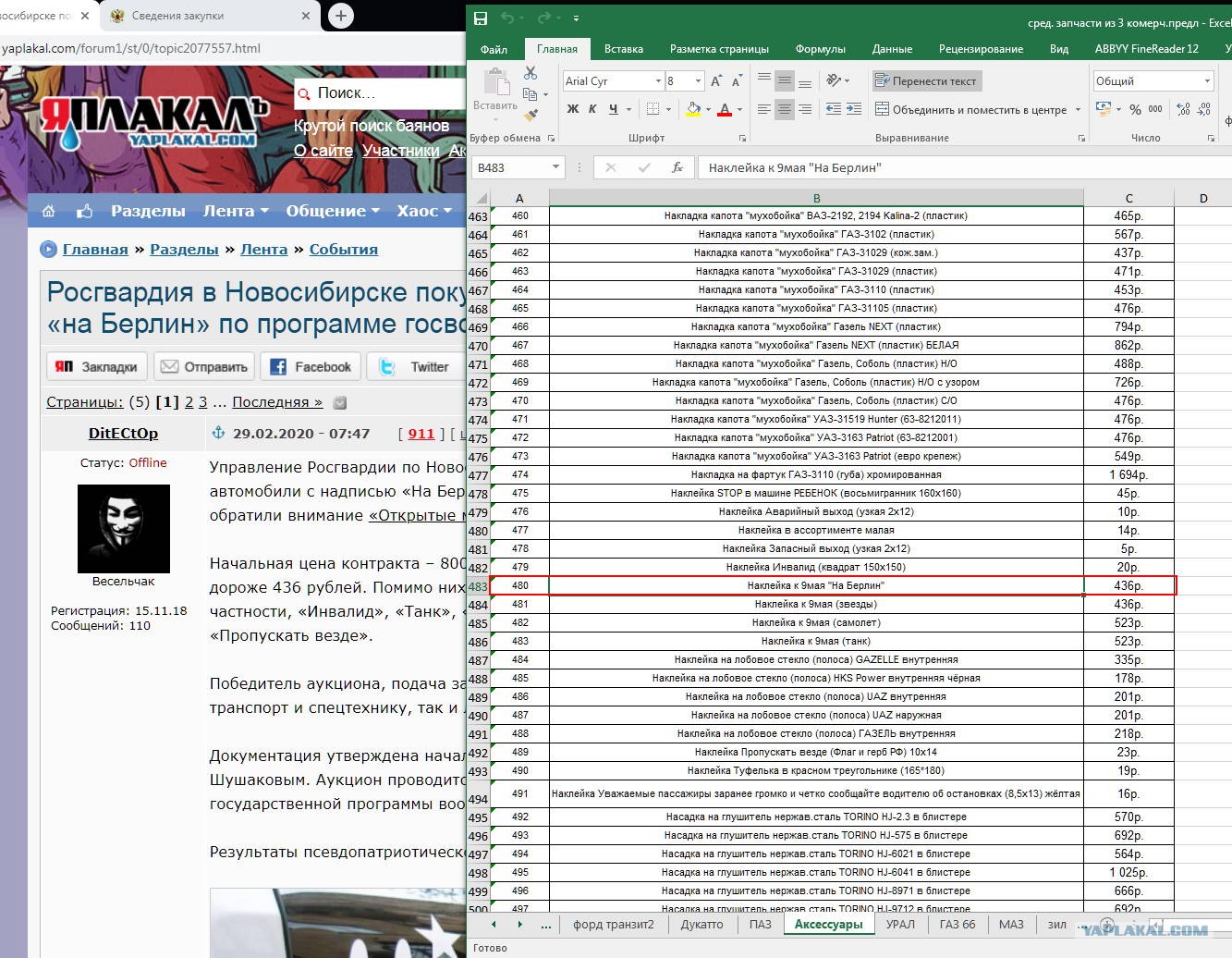Click Объединить и поместить в центре
Image resolution: width=1232 pixels, height=958 pixels.
coord(970,109)
